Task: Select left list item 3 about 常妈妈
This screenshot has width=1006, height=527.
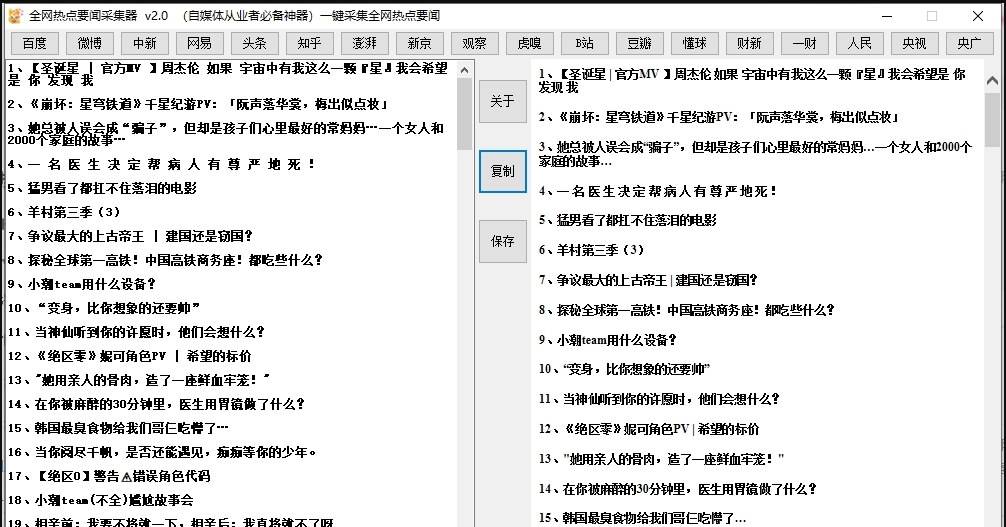Action: click(x=226, y=134)
